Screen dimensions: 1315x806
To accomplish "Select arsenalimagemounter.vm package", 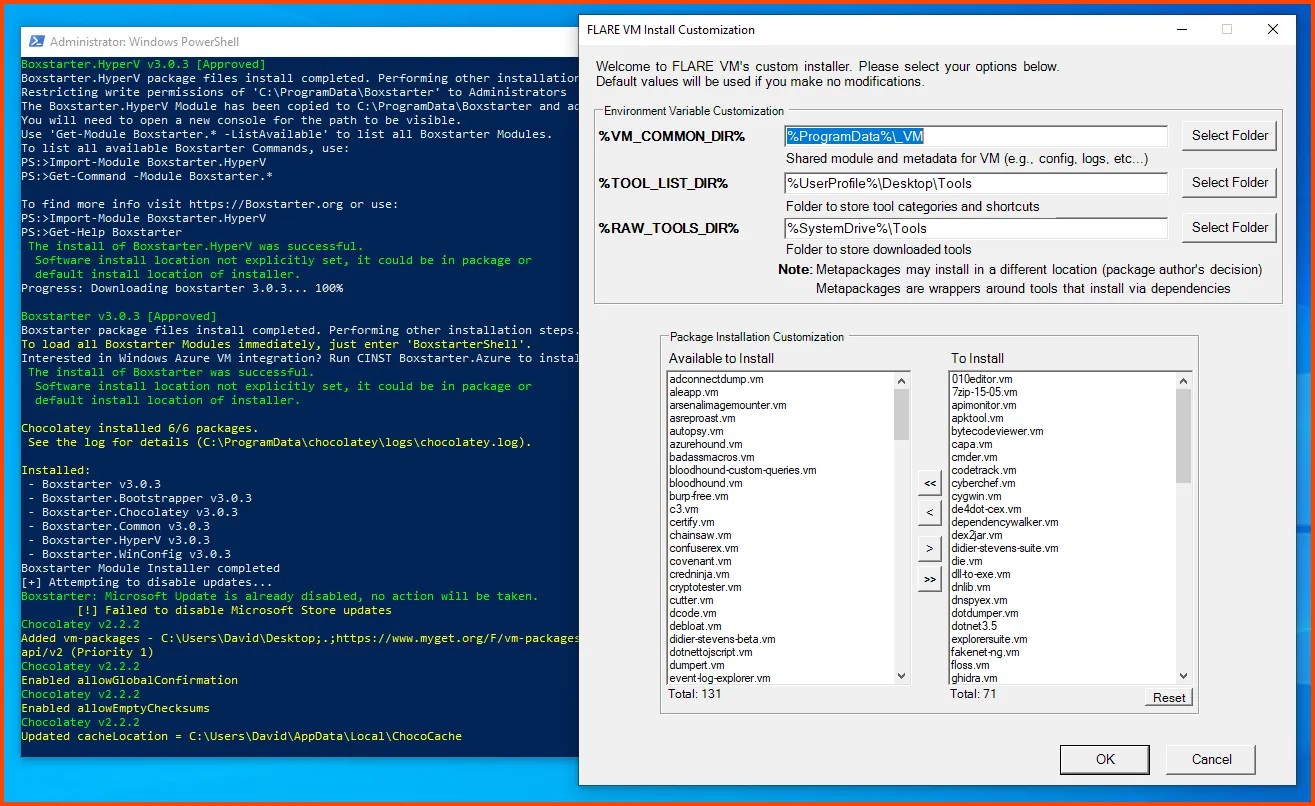I will [x=728, y=406].
